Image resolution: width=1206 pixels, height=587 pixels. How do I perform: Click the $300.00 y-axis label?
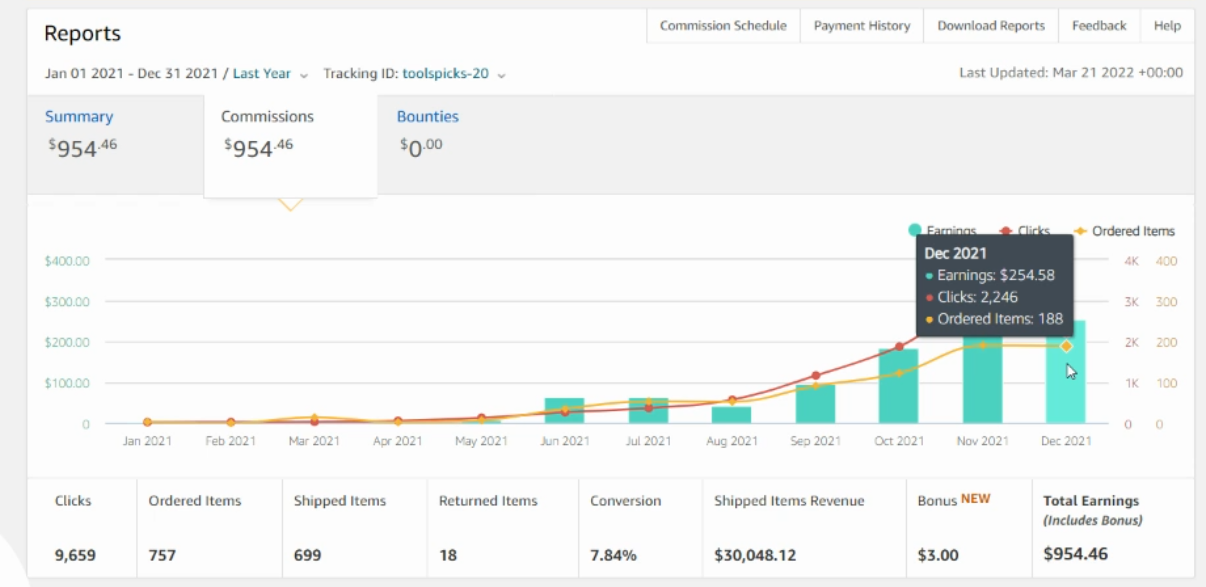(x=68, y=302)
